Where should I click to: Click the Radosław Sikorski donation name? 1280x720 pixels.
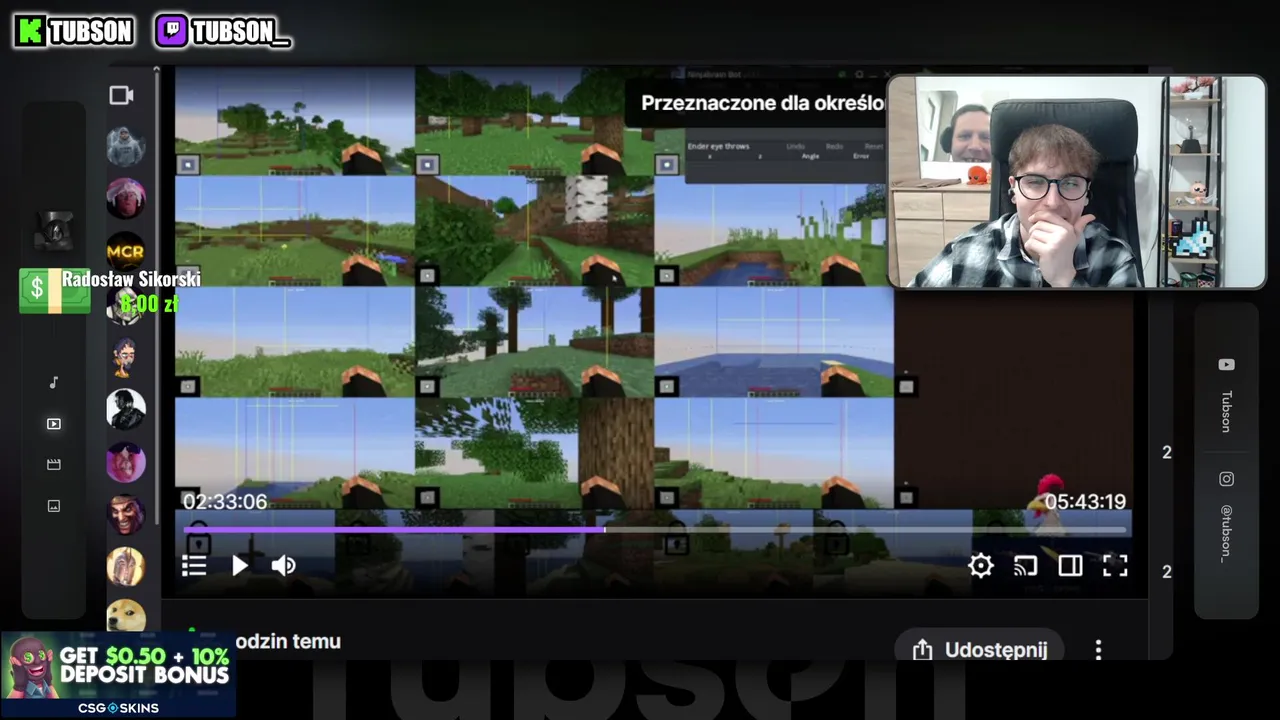click(131, 279)
